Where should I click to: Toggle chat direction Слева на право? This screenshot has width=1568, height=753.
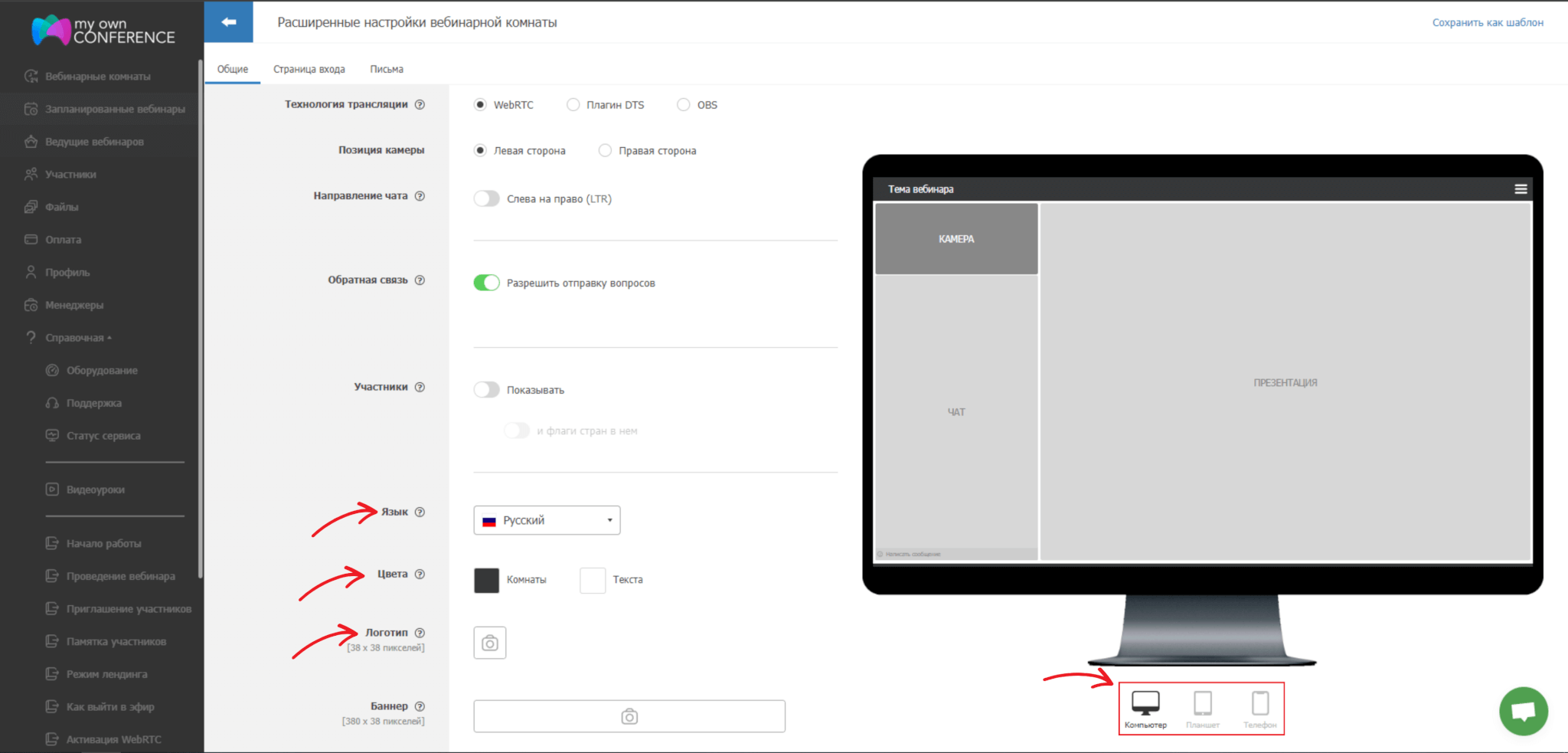[x=486, y=198]
